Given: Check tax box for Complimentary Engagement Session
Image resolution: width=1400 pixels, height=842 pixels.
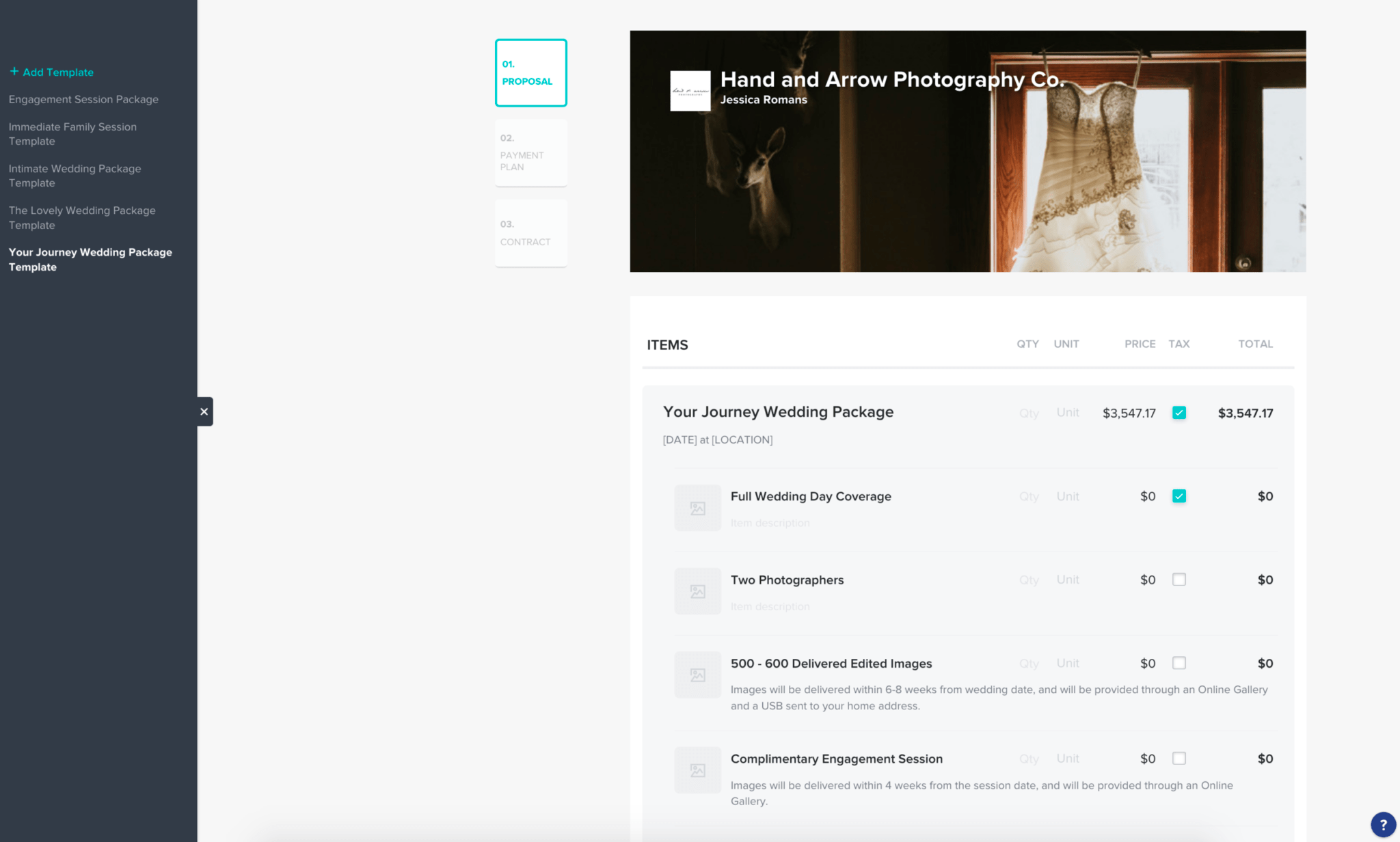Looking at the screenshot, I should (x=1179, y=759).
